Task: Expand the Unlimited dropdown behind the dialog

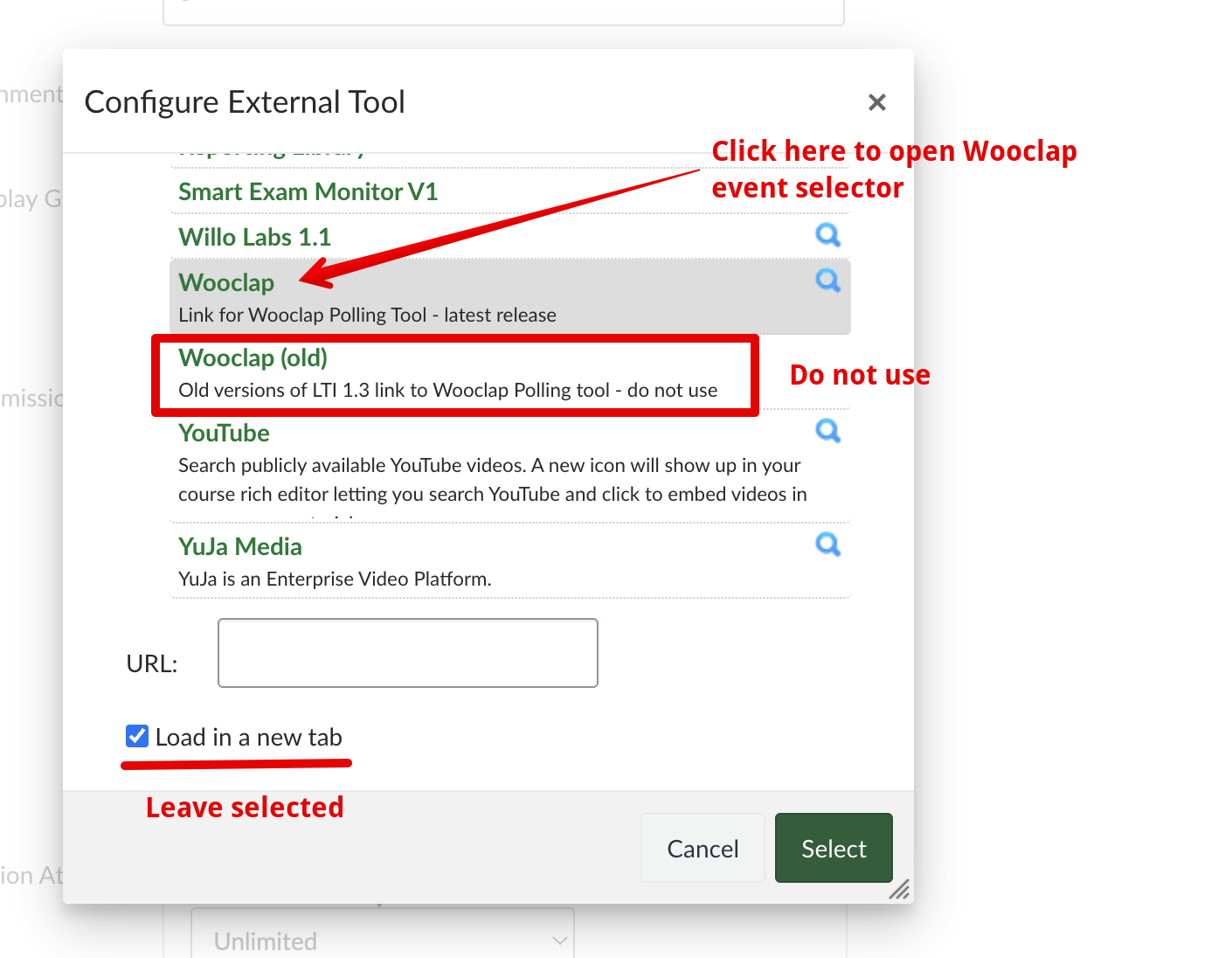Action: 383,941
